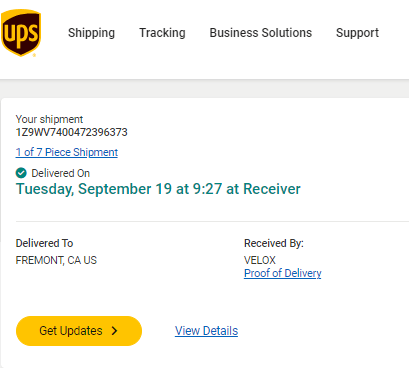
Task: Click the Tuesday, September 19 delivery heading
Action: 158,189
